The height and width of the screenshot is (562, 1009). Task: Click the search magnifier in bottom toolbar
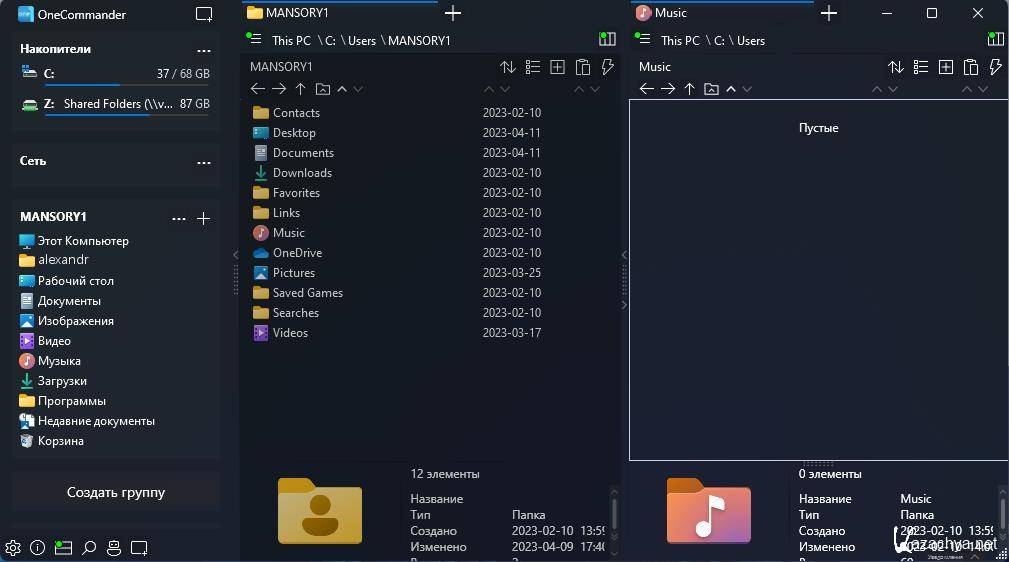pos(89,548)
